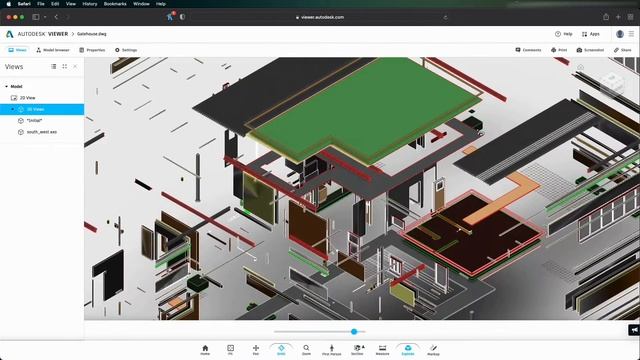
Task: Open the History menu in the menu bar
Action: click(x=90, y=4)
